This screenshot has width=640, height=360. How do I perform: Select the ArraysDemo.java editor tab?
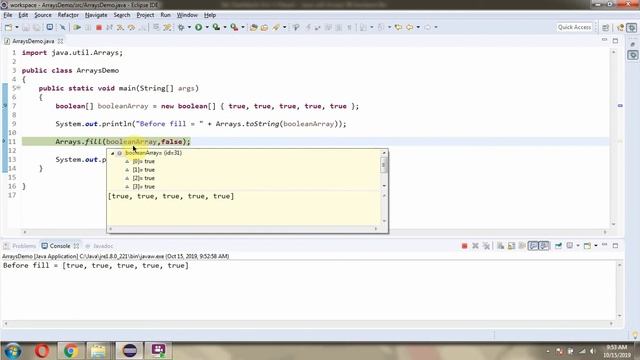tap(33, 41)
